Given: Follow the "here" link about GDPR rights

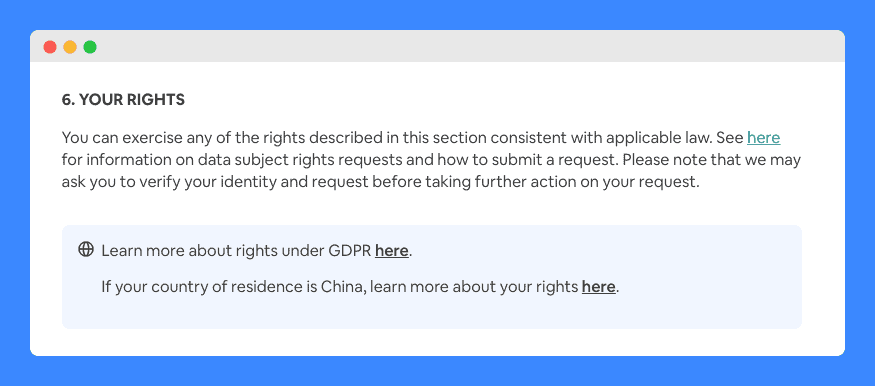Looking at the screenshot, I should [392, 251].
